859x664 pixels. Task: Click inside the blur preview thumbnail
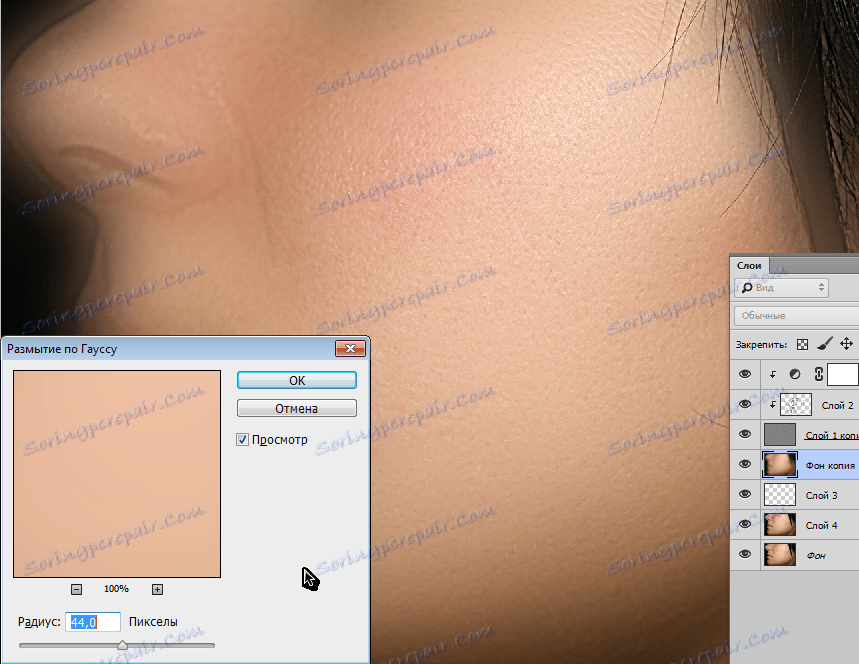point(117,474)
